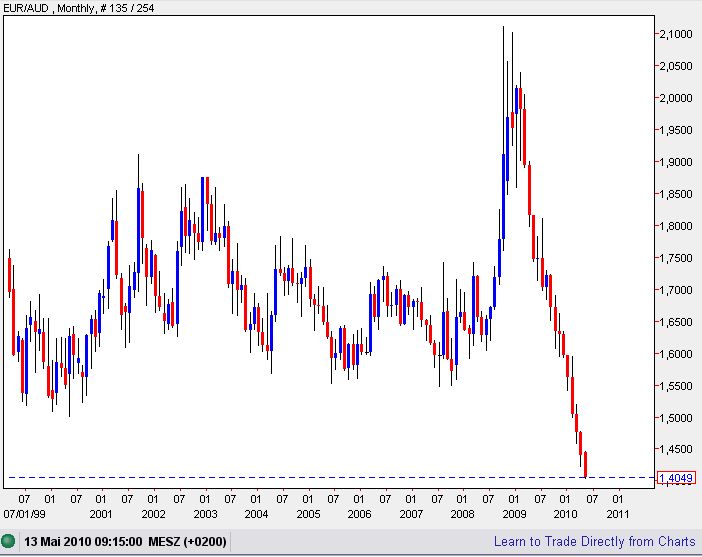Click the 2002 year label on time axis

pyautogui.click(x=153, y=514)
